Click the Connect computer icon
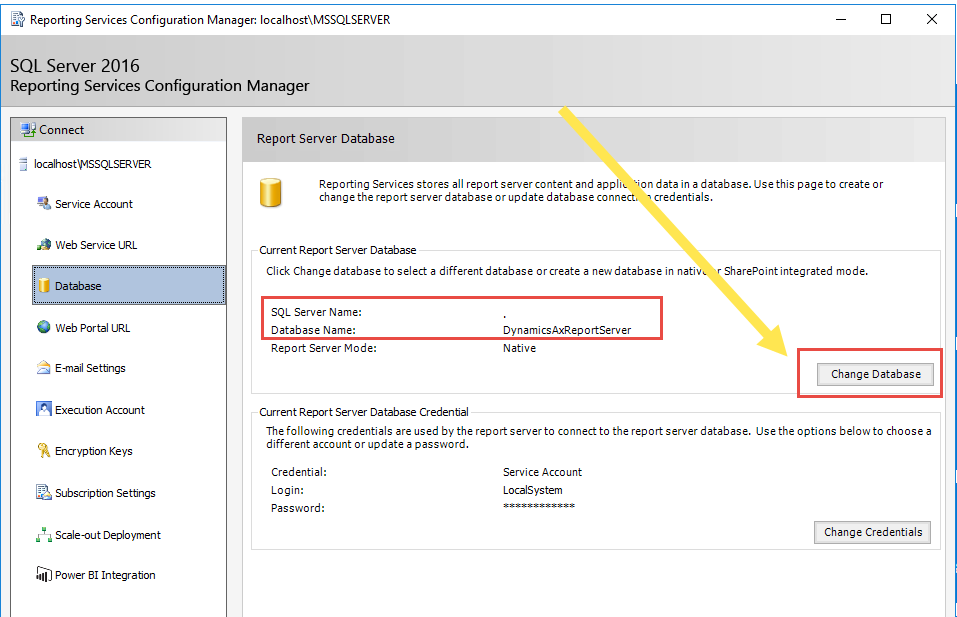 [x=27, y=129]
